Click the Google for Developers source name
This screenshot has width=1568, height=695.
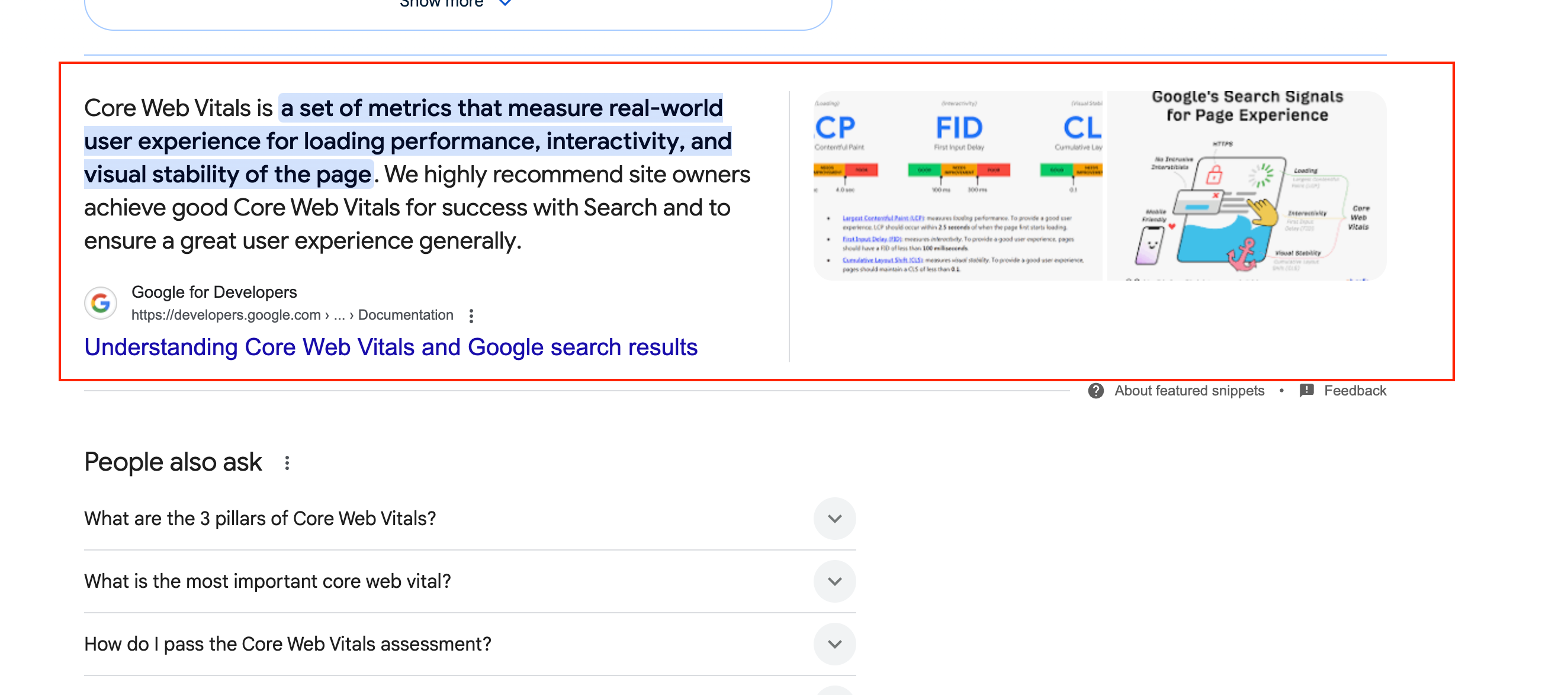[214, 292]
